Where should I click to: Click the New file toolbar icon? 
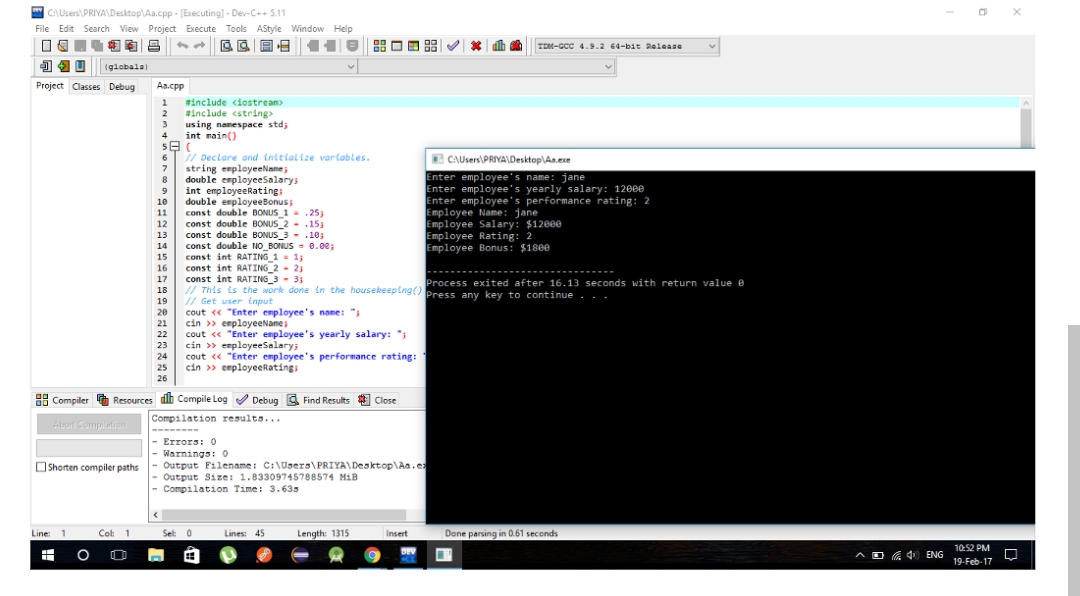pyautogui.click(x=46, y=46)
